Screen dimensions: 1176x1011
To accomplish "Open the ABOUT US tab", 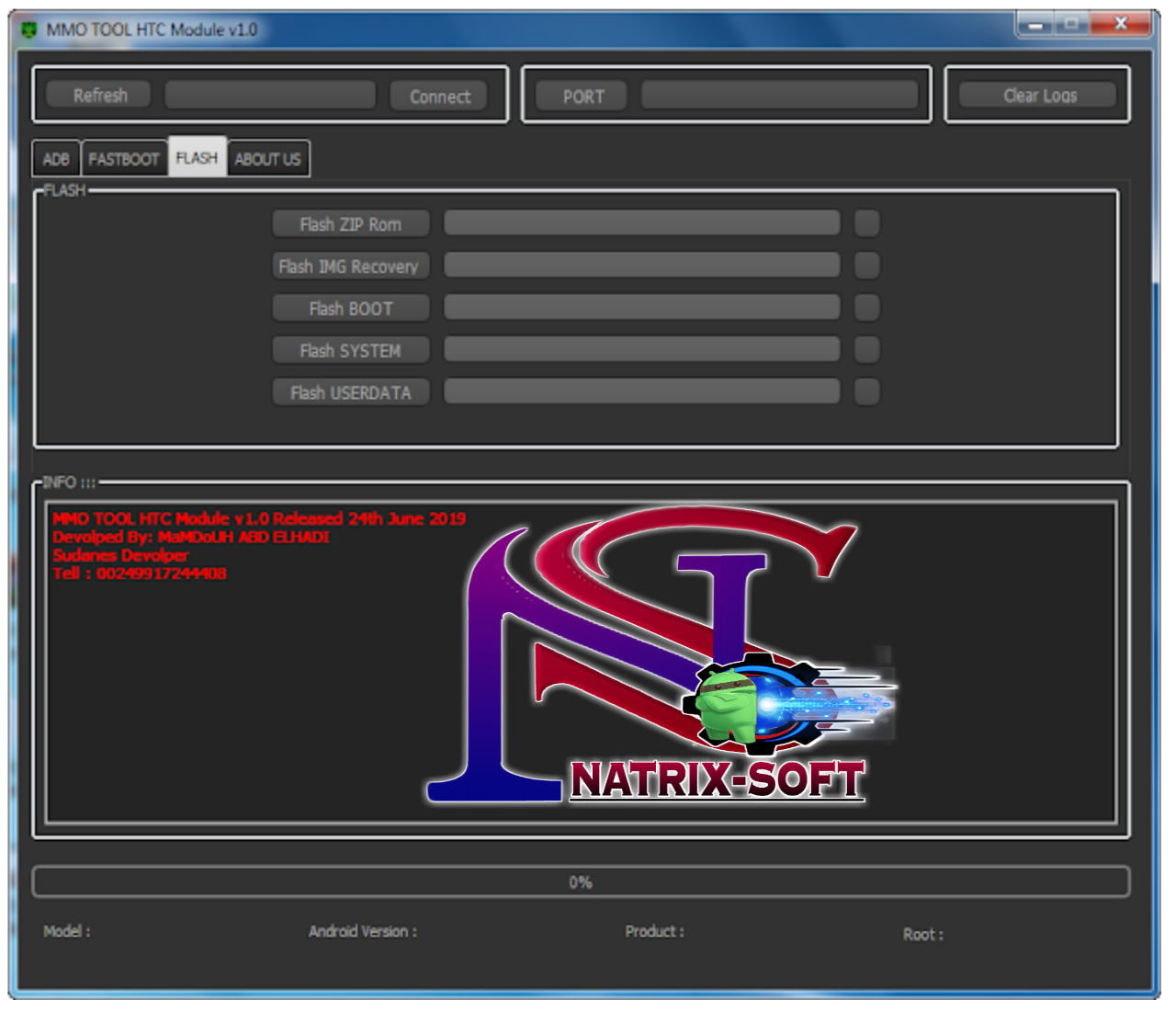I will tap(267, 159).
